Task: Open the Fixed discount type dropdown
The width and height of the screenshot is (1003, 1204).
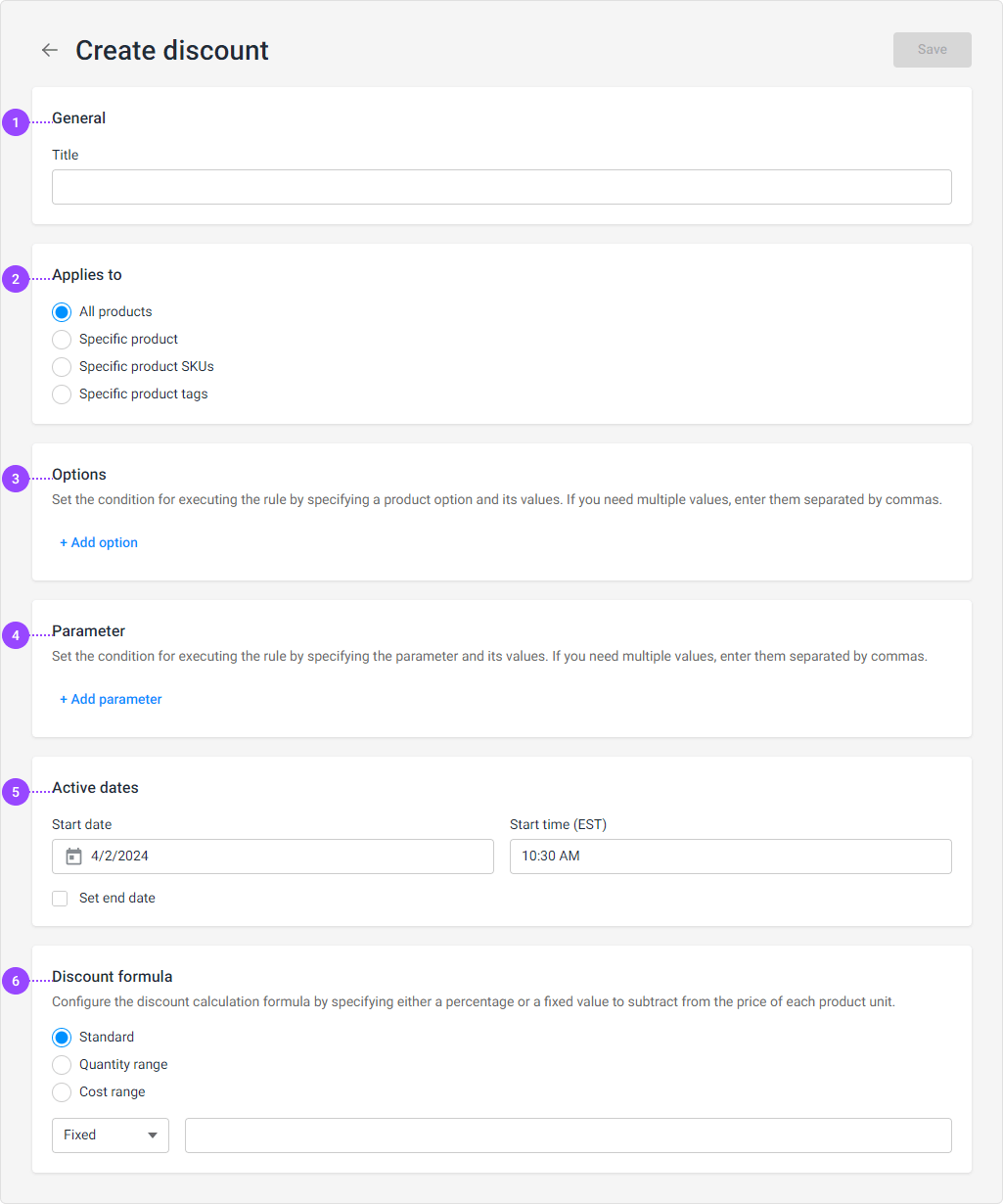Action: point(111,1135)
